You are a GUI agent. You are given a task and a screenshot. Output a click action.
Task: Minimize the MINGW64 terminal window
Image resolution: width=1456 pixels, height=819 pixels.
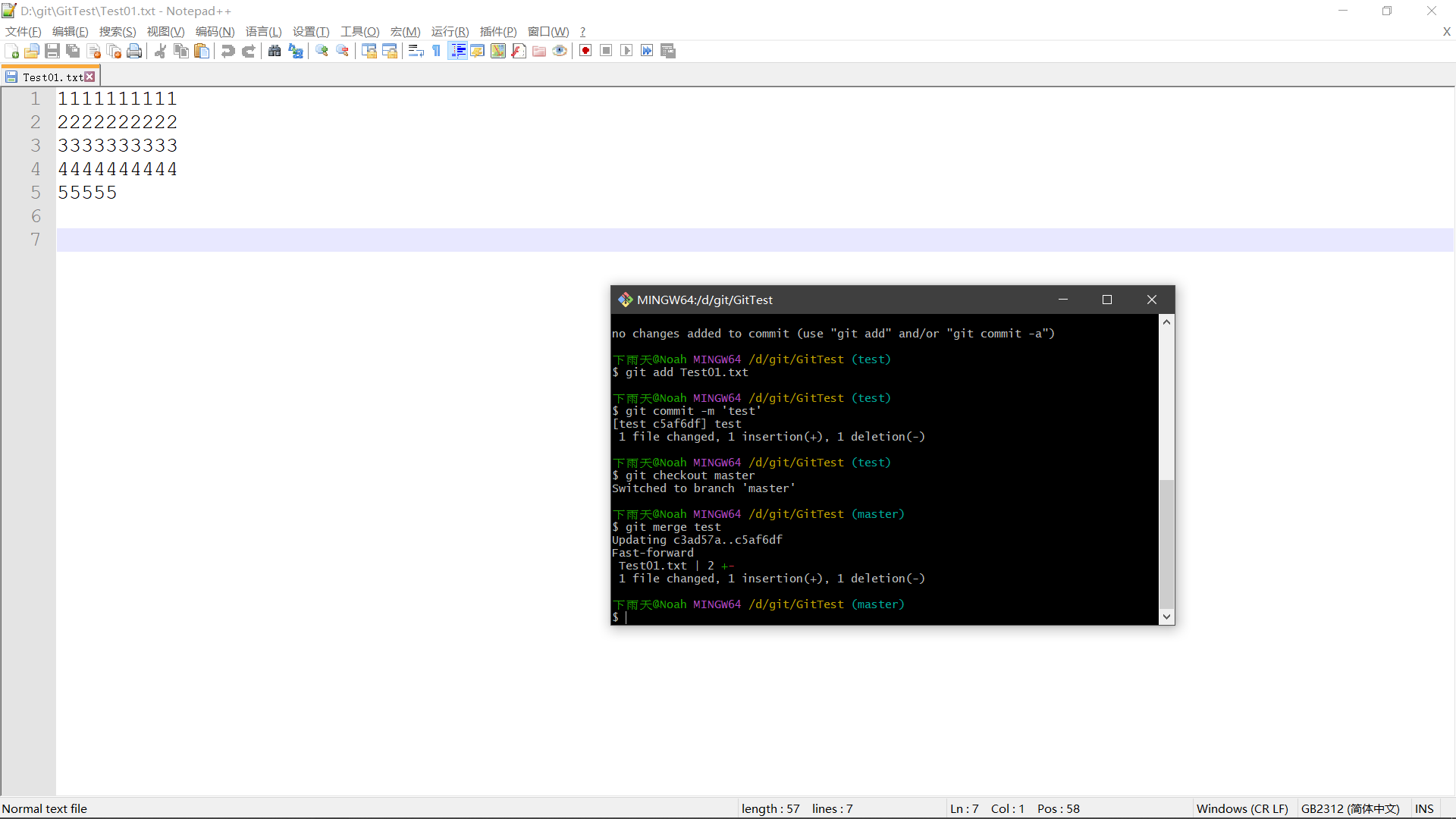1063,300
